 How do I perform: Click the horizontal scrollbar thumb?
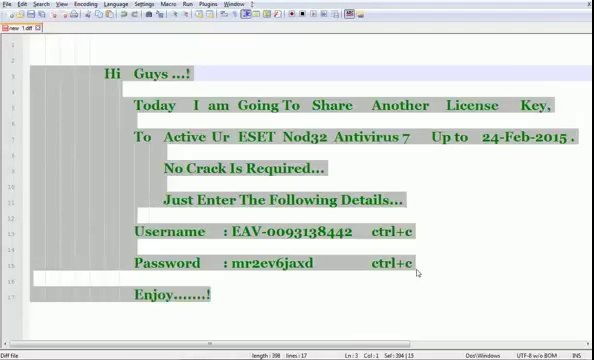point(209,344)
